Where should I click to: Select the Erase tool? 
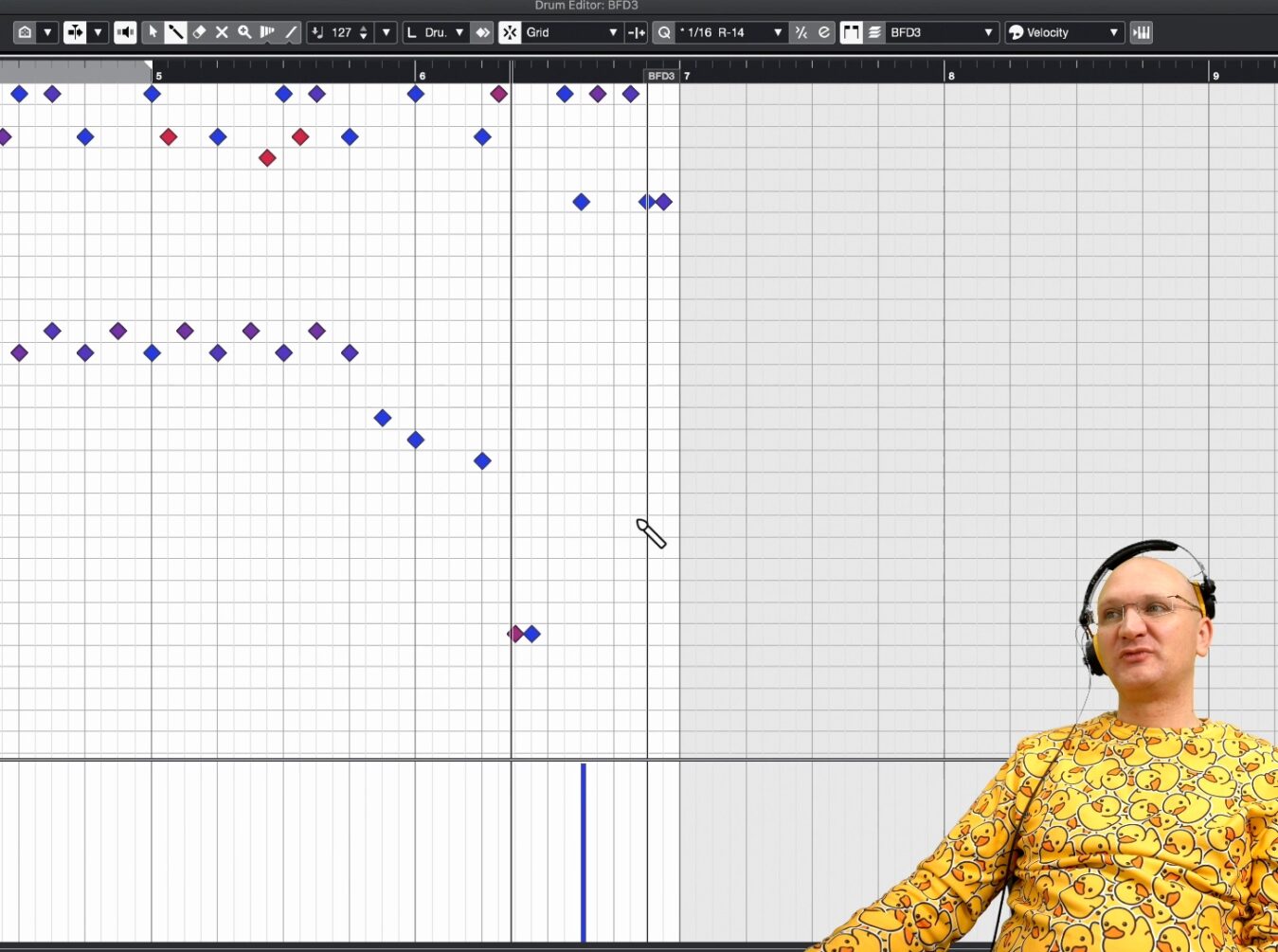pos(199,32)
